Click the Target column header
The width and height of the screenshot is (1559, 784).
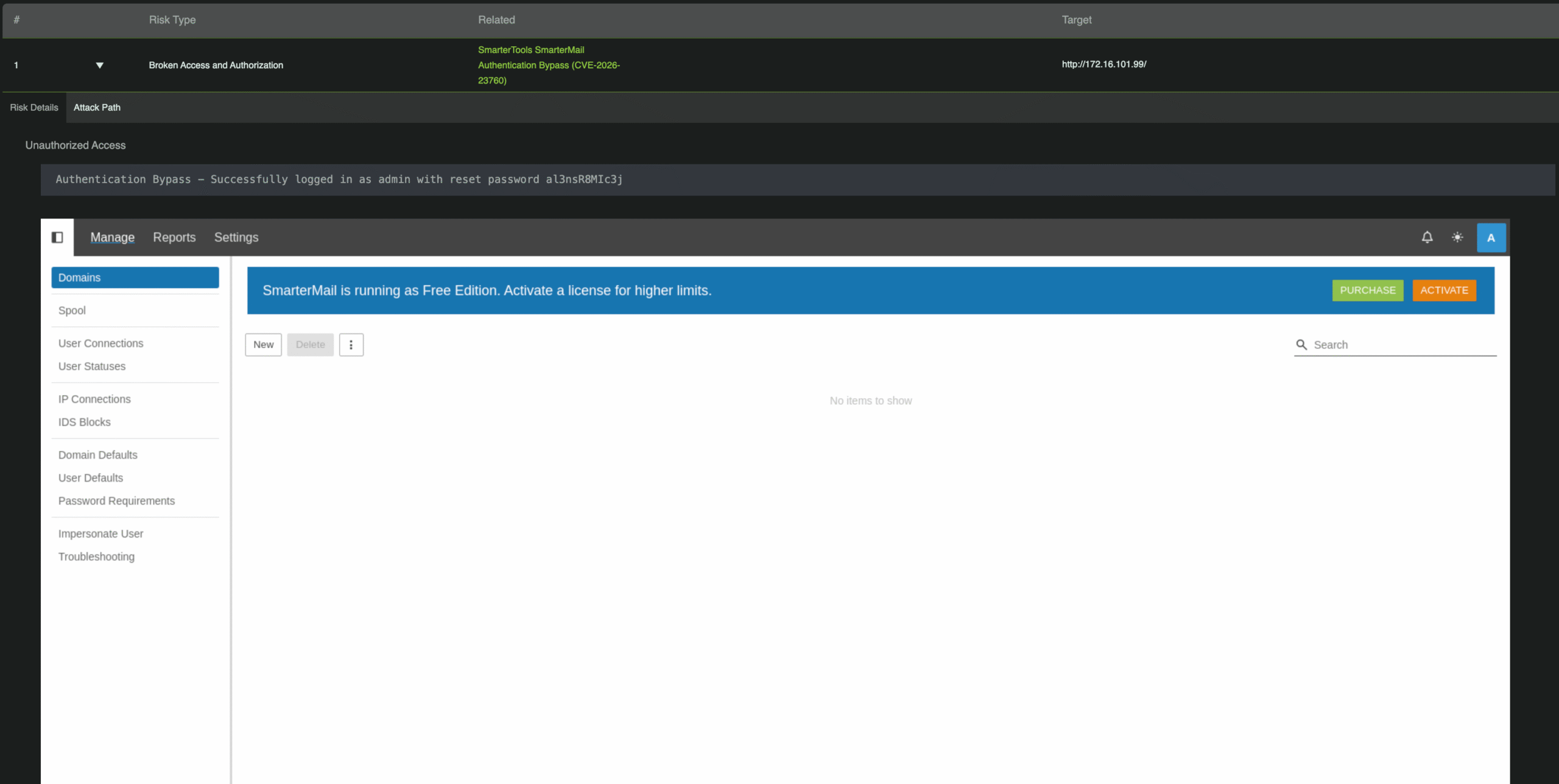click(1077, 20)
